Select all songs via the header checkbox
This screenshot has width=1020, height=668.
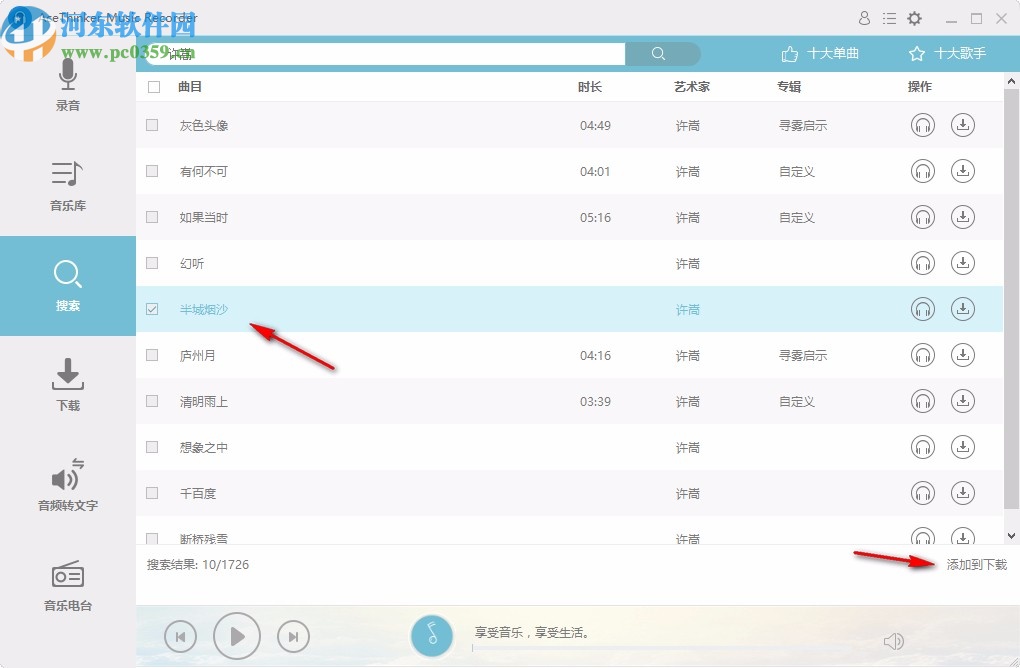coord(152,86)
